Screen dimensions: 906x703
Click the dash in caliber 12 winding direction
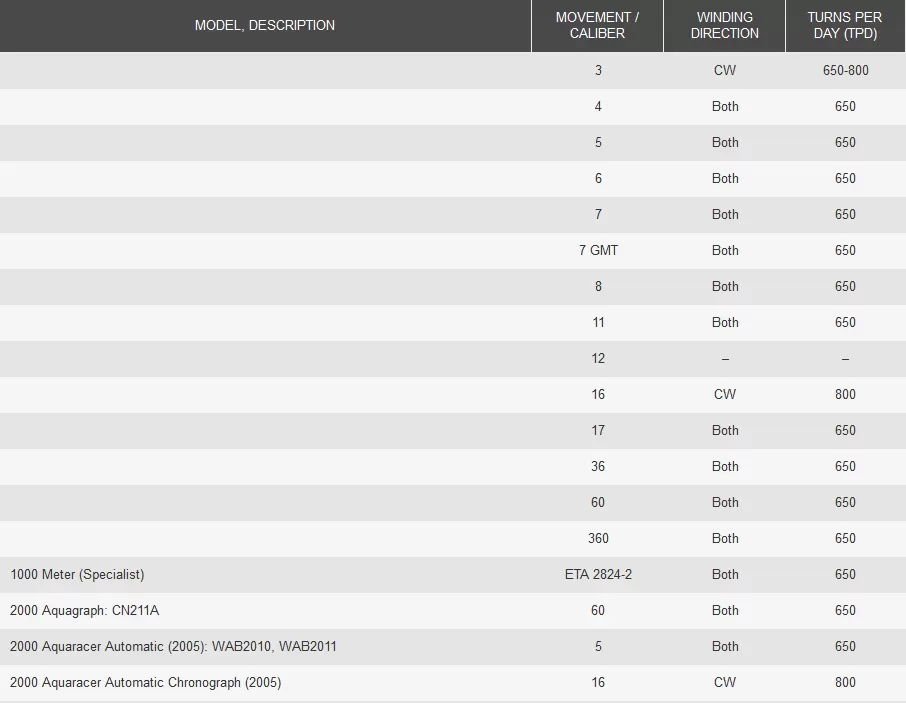pos(725,359)
